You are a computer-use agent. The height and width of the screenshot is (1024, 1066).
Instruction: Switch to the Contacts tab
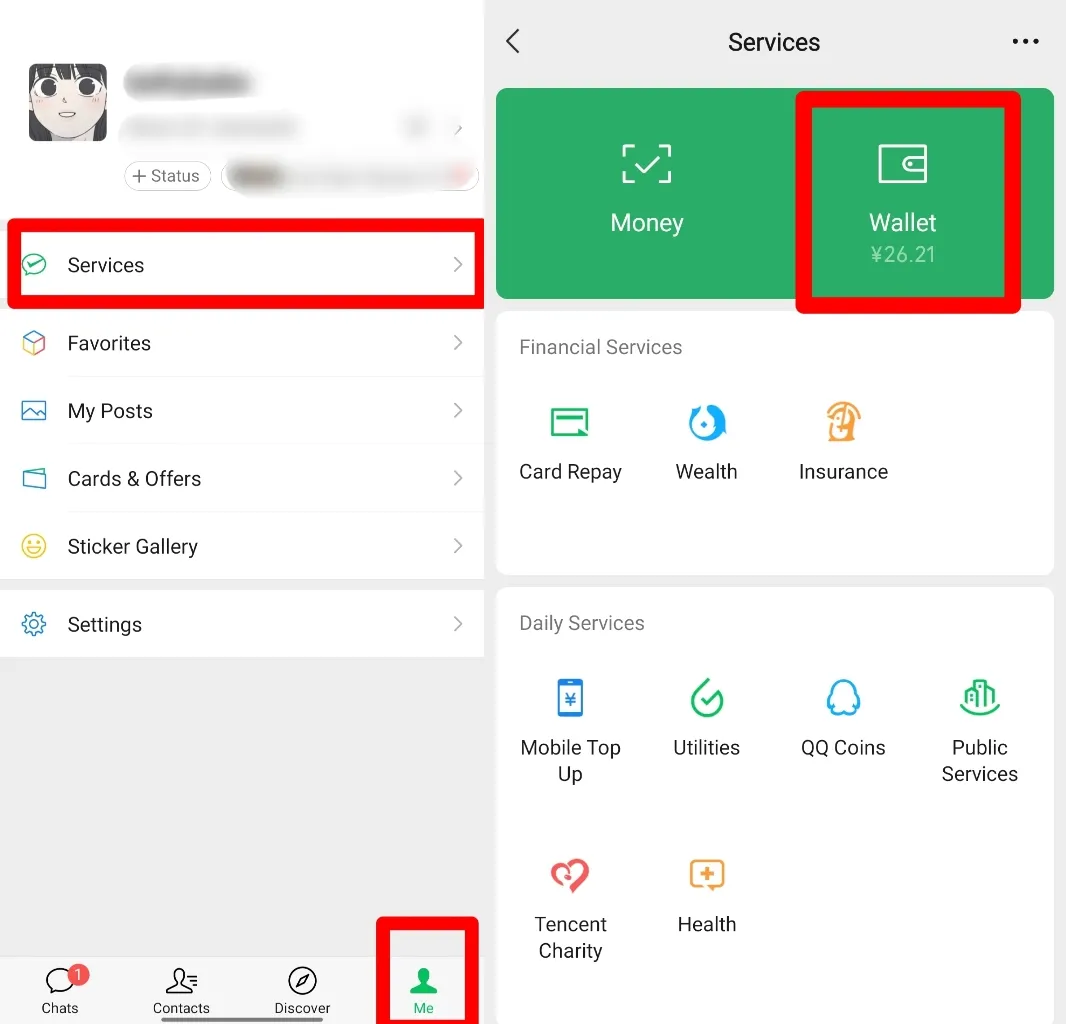click(x=181, y=990)
